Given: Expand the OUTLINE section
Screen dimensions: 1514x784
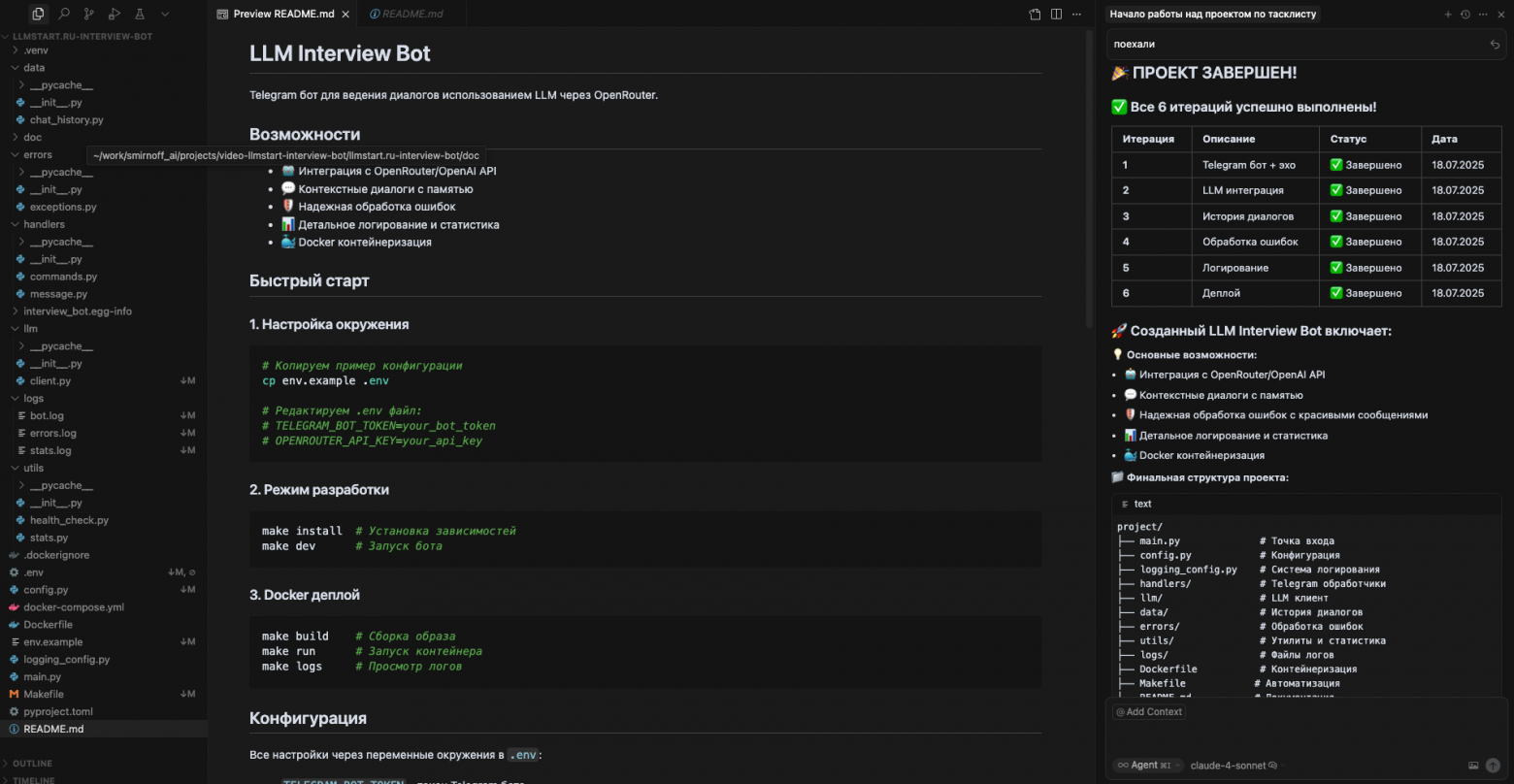Looking at the screenshot, I should click(32, 764).
